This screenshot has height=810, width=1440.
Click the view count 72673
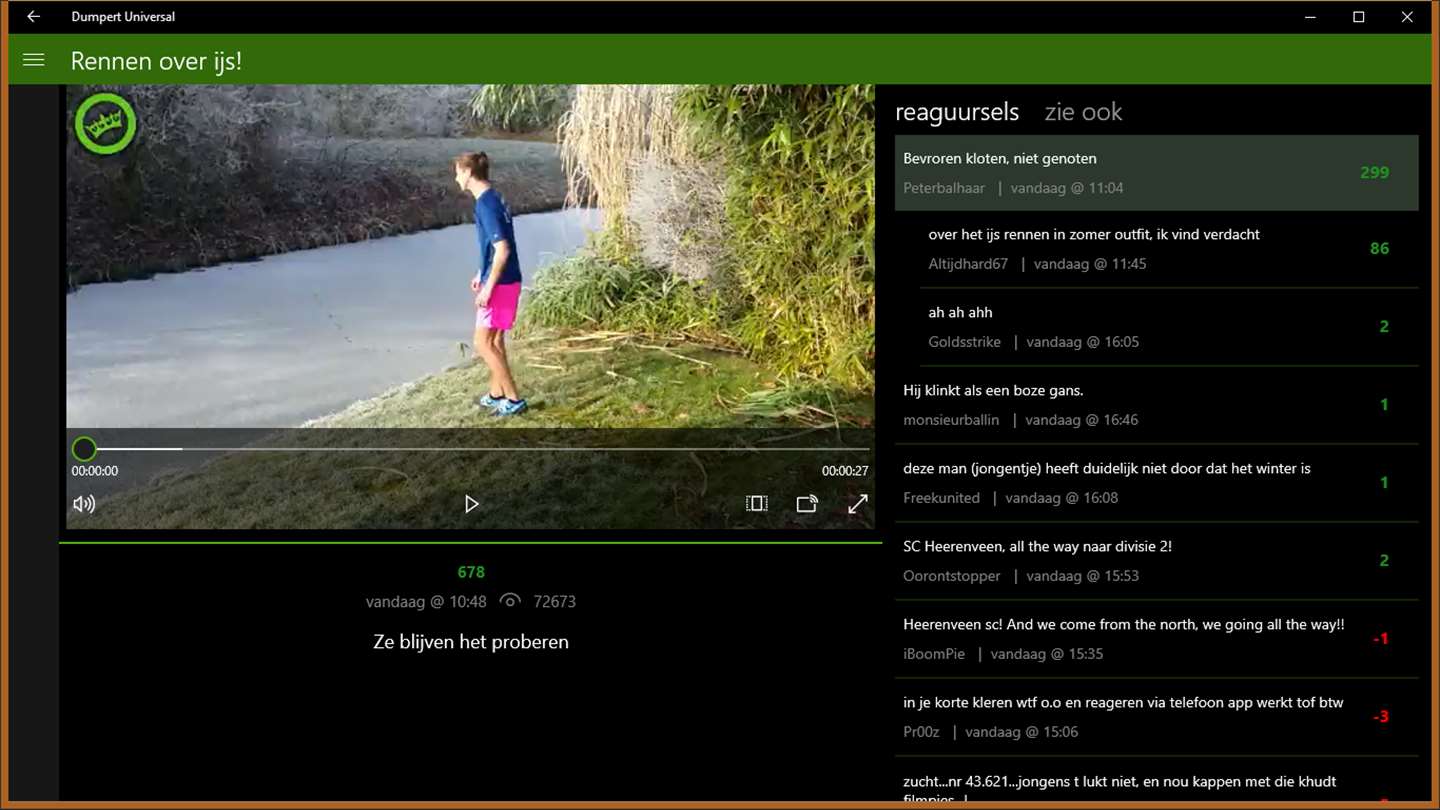(x=554, y=601)
